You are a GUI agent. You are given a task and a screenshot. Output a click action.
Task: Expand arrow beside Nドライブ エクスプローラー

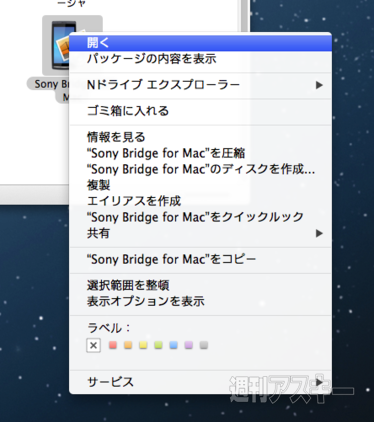pos(319,85)
